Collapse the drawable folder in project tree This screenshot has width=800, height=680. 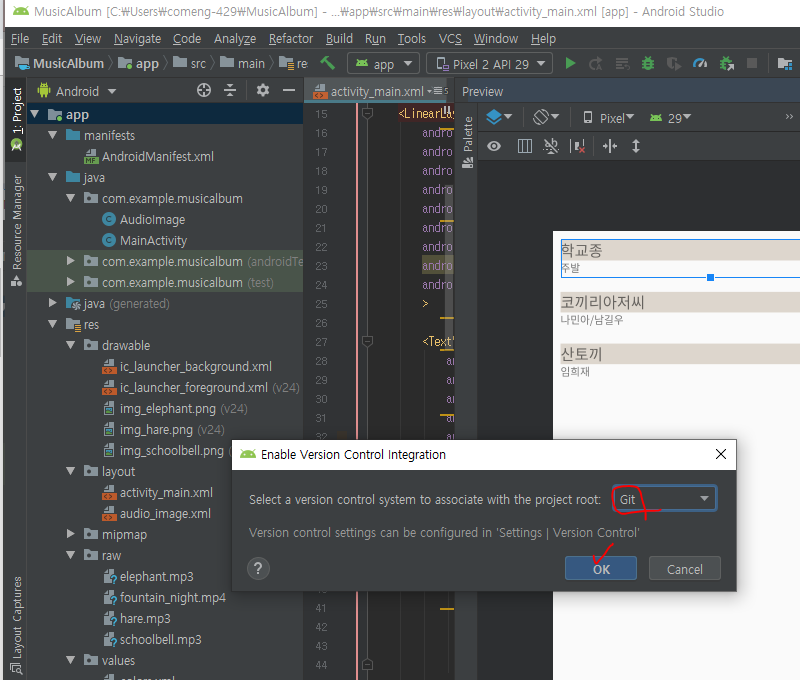coord(68,345)
